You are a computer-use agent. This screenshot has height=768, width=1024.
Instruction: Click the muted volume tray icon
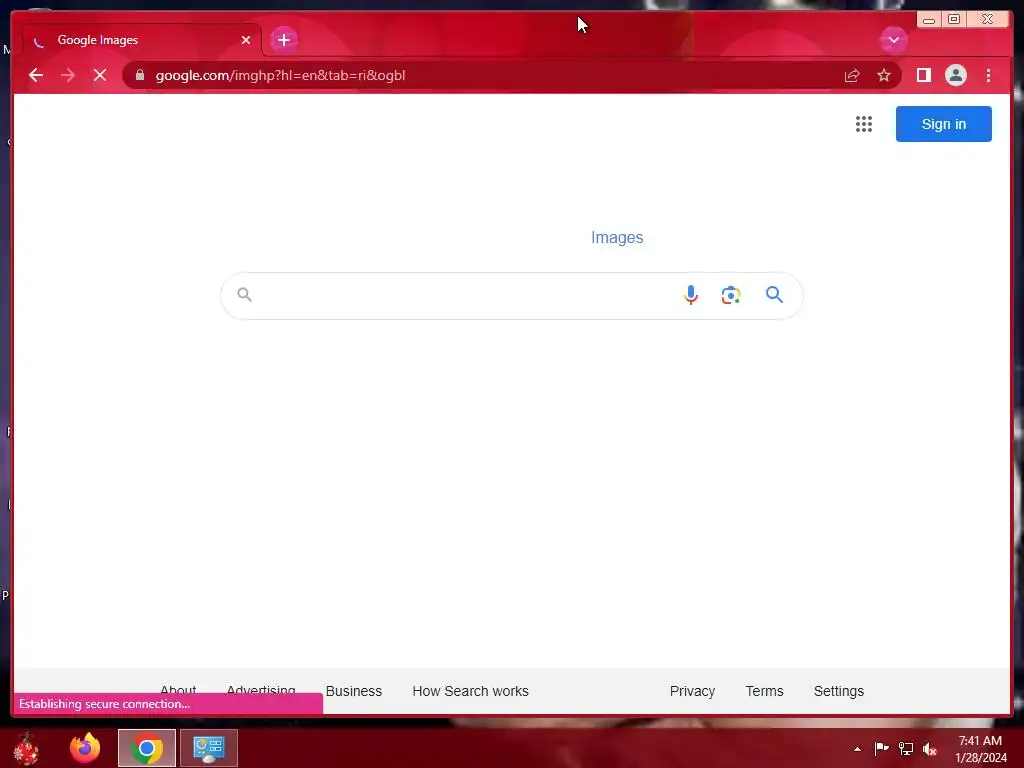(x=929, y=749)
